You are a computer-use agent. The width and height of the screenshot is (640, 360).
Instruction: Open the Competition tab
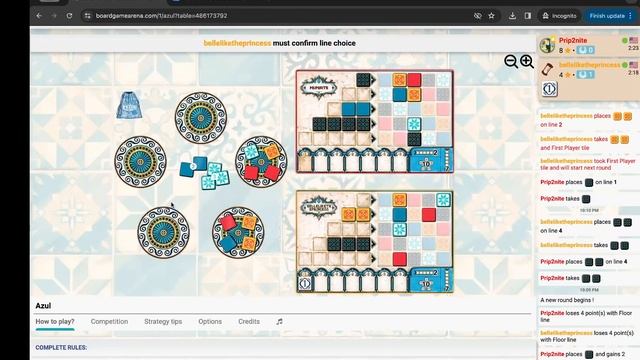[x=109, y=322]
